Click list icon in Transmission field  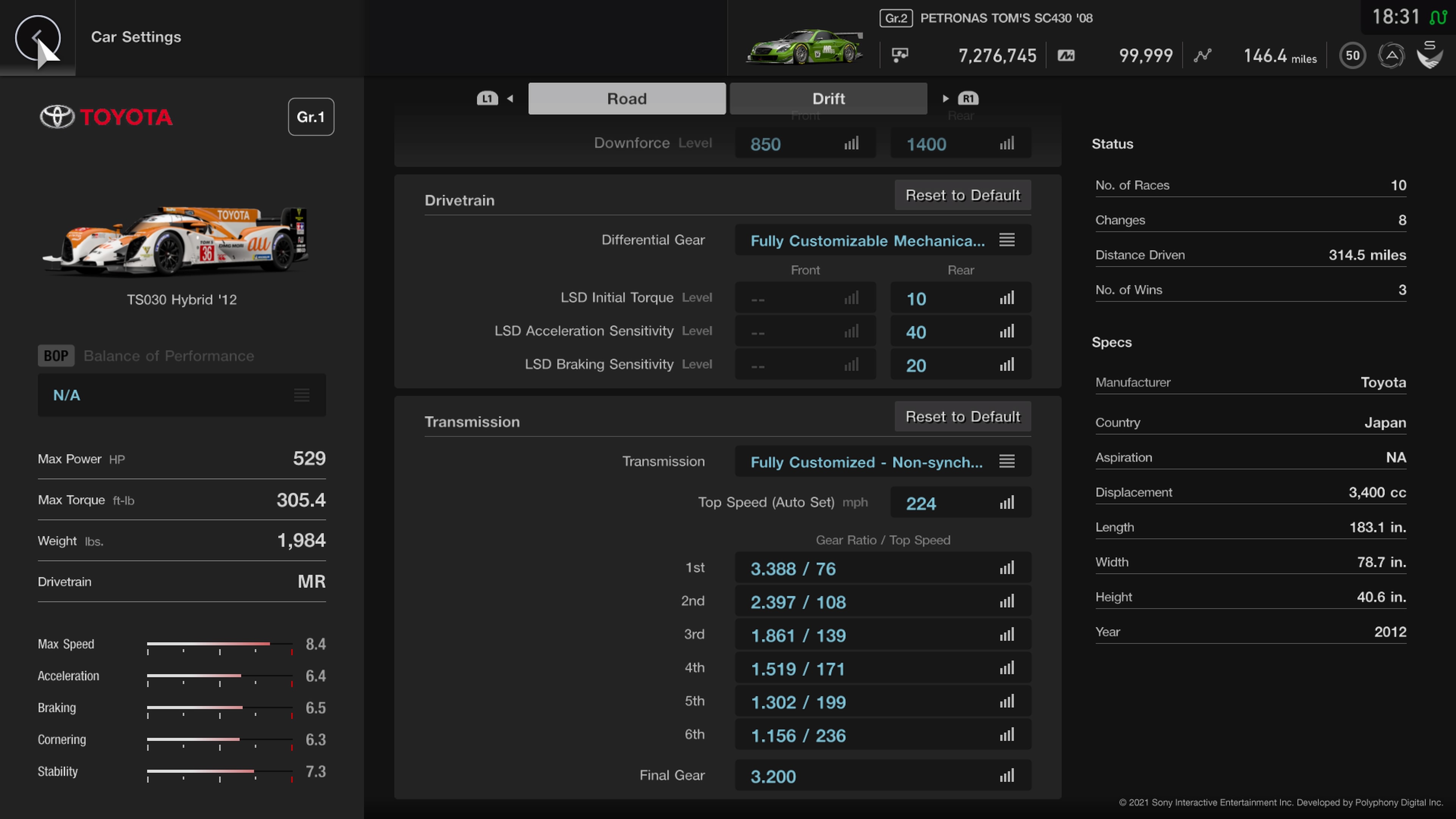coord(1007,461)
